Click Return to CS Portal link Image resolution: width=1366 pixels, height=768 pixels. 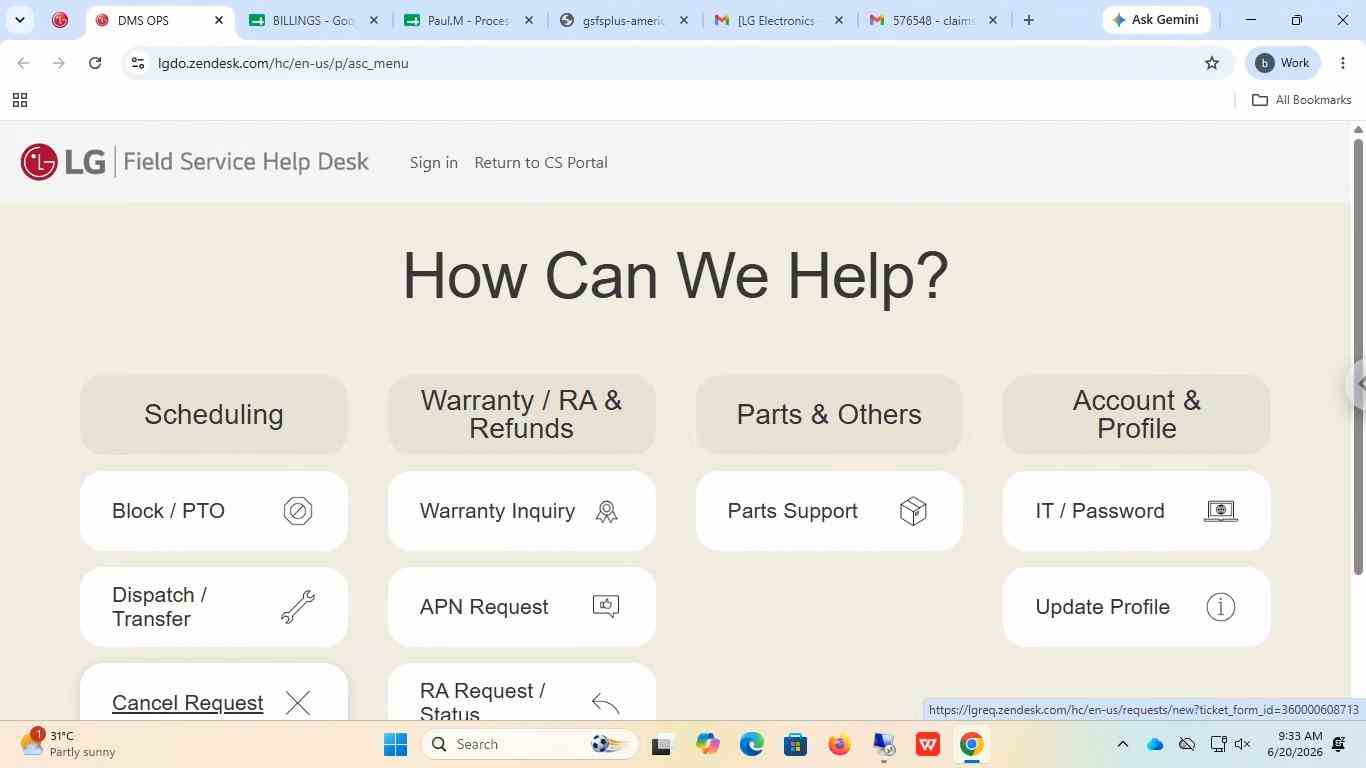(x=541, y=162)
